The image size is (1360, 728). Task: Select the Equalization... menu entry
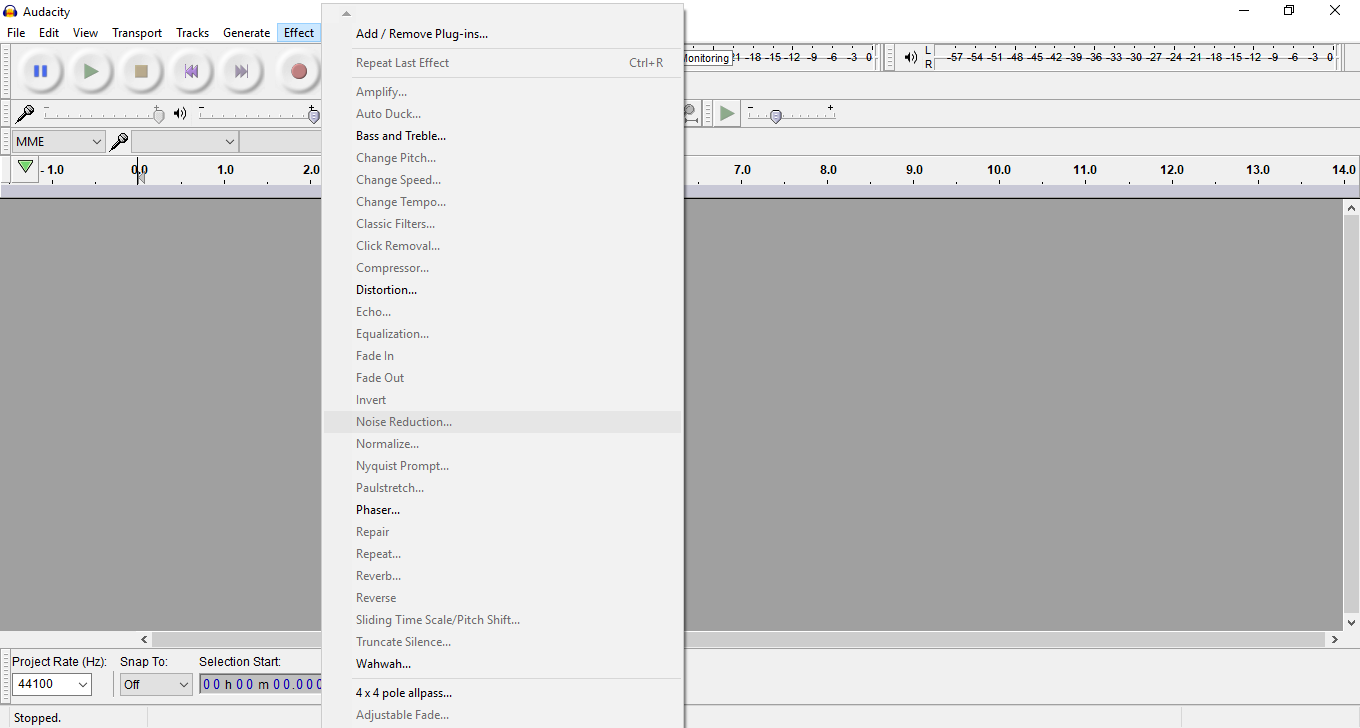point(502,334)
